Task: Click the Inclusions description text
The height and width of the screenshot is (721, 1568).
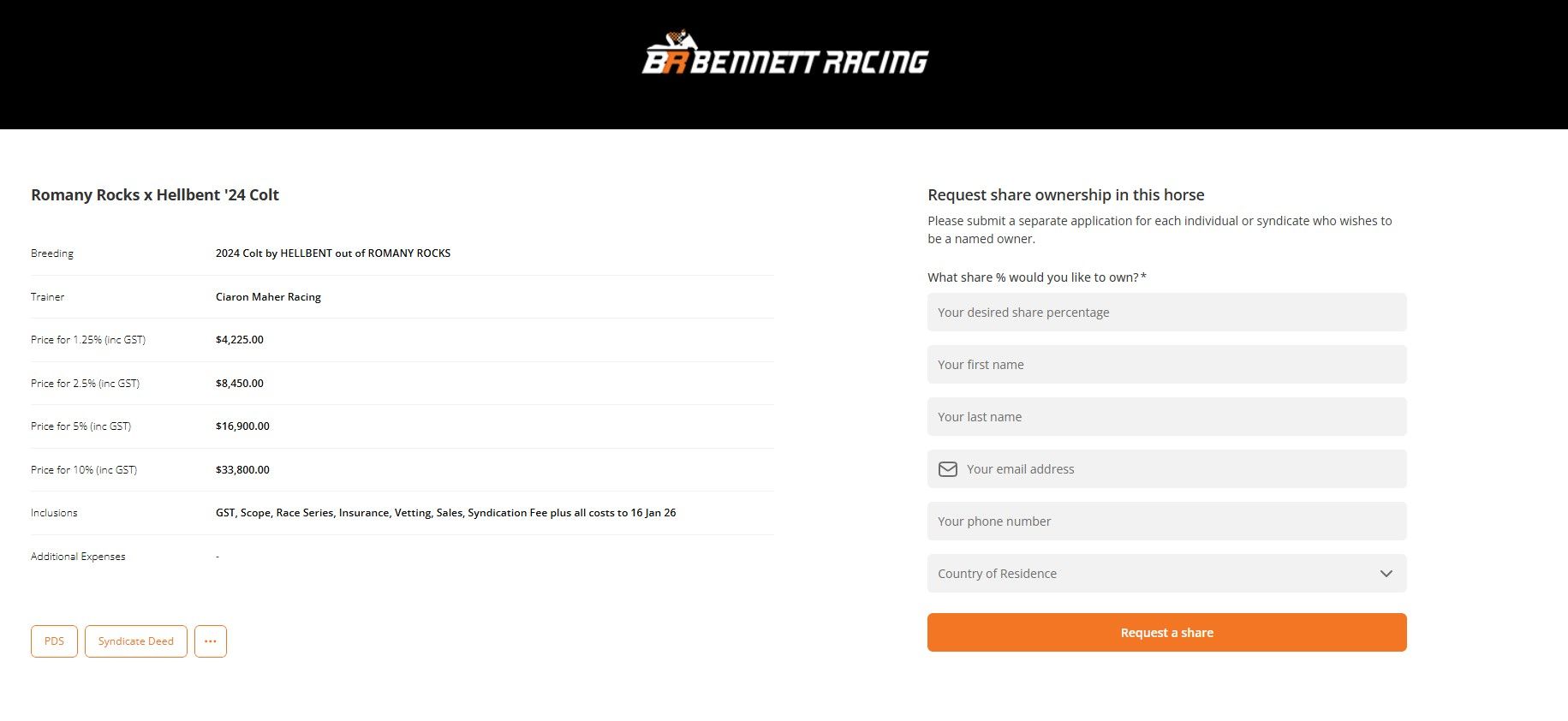Action: (445, 513)
